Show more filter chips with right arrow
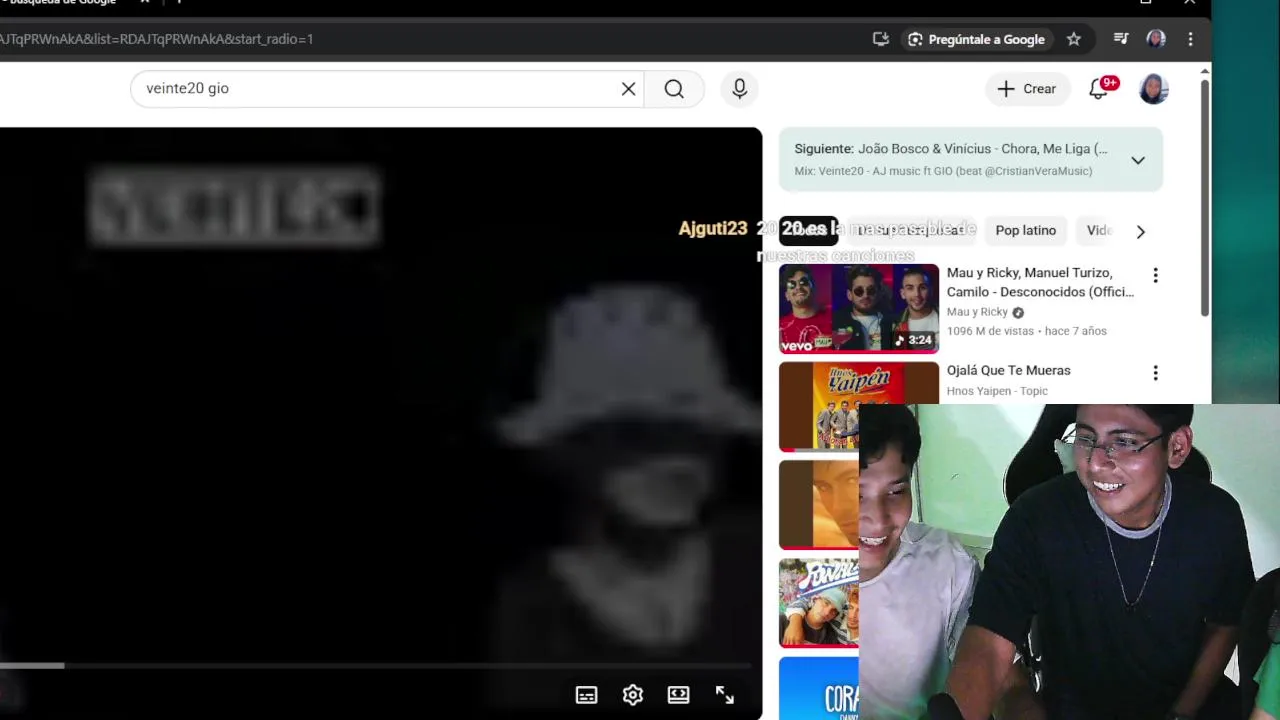Screen dimensions: 1280x720 [x=1140, y=231]
